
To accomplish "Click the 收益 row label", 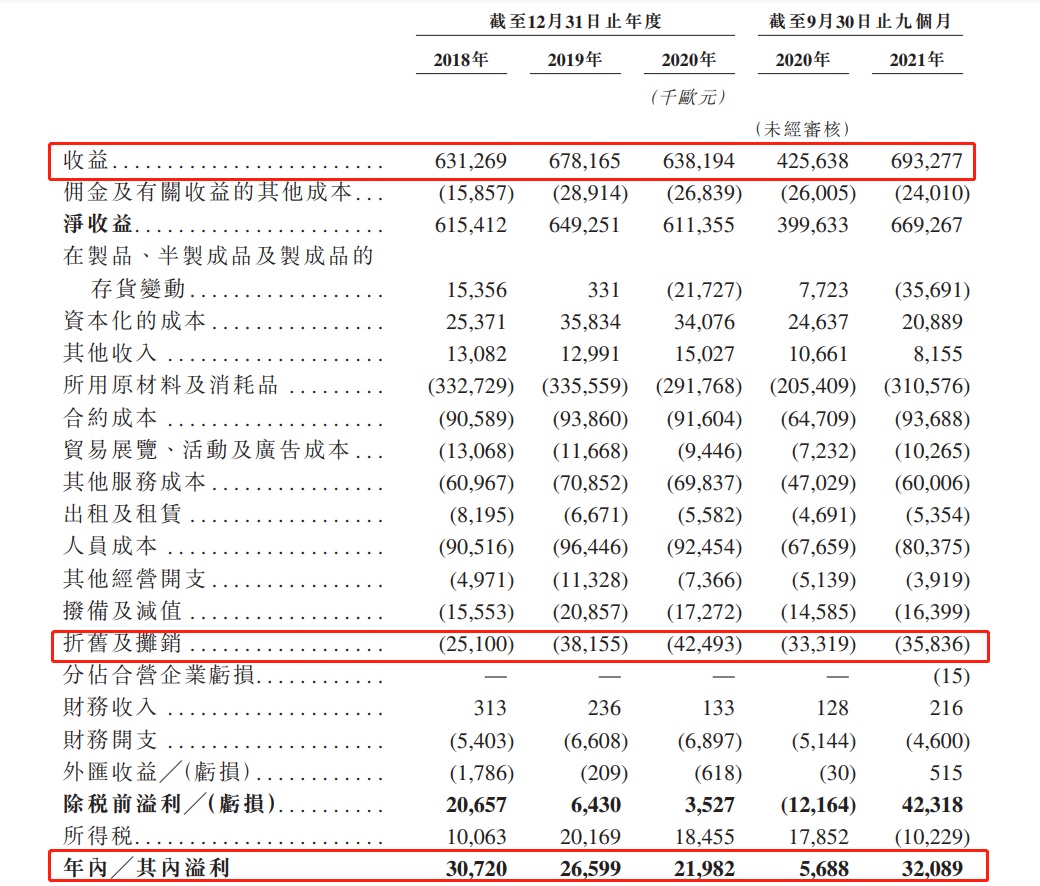I will [86, 160].
